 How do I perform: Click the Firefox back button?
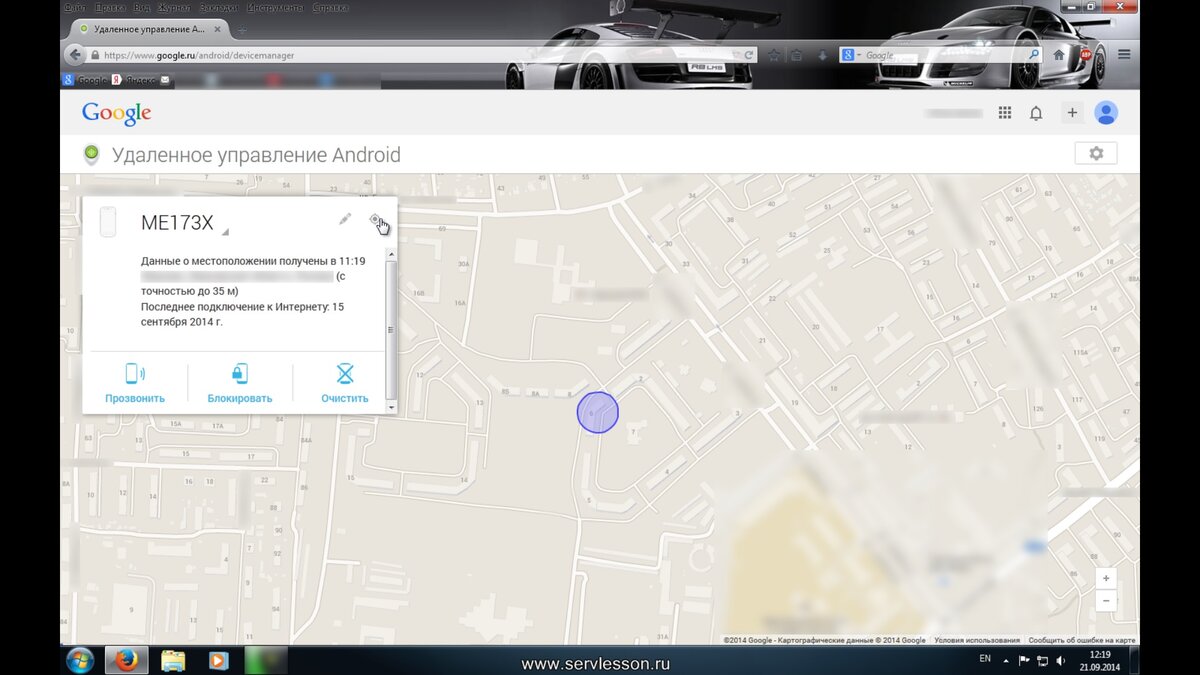click(x=75, y=55)
